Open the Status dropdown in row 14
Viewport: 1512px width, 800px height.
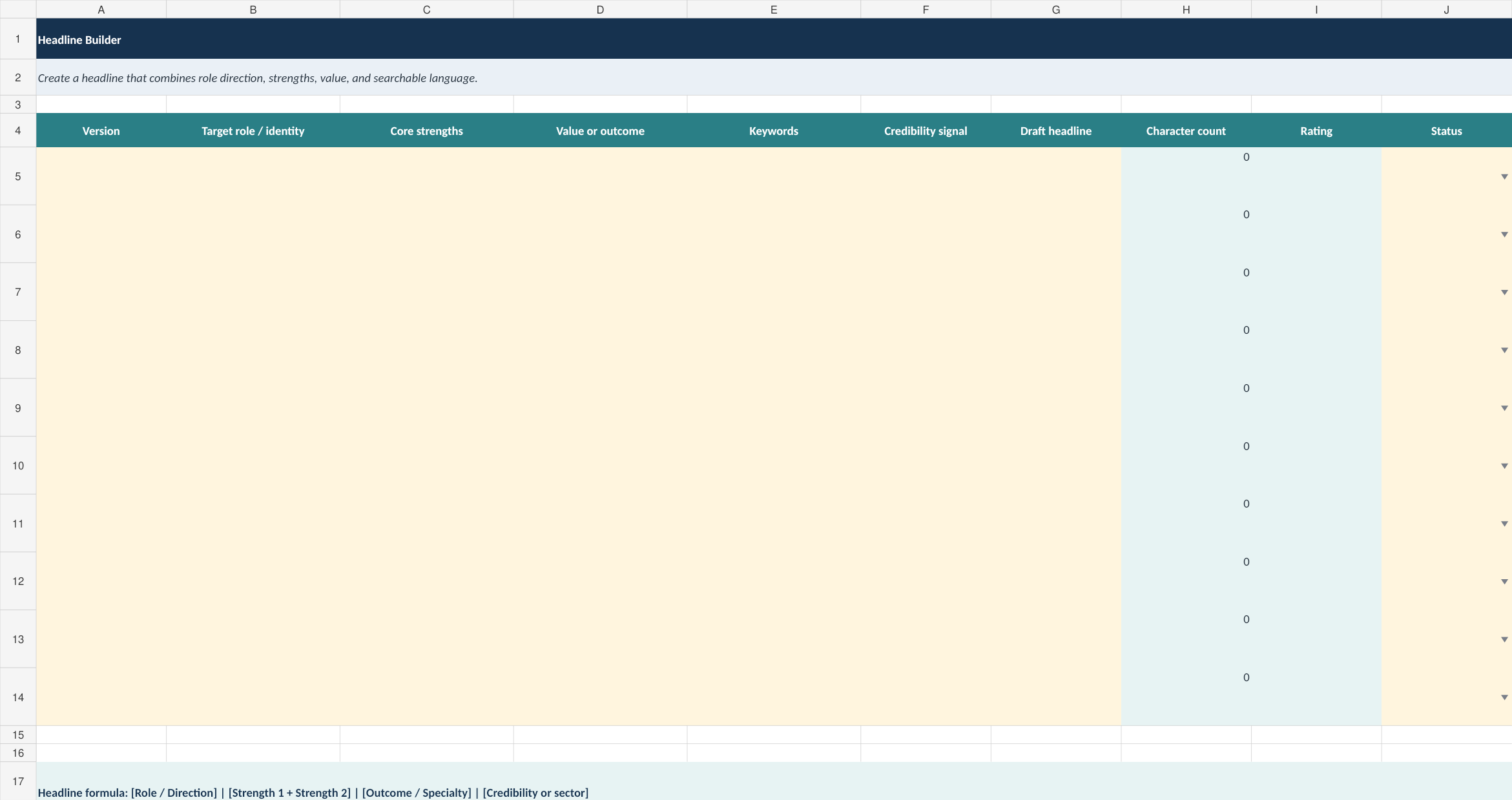1504,697
